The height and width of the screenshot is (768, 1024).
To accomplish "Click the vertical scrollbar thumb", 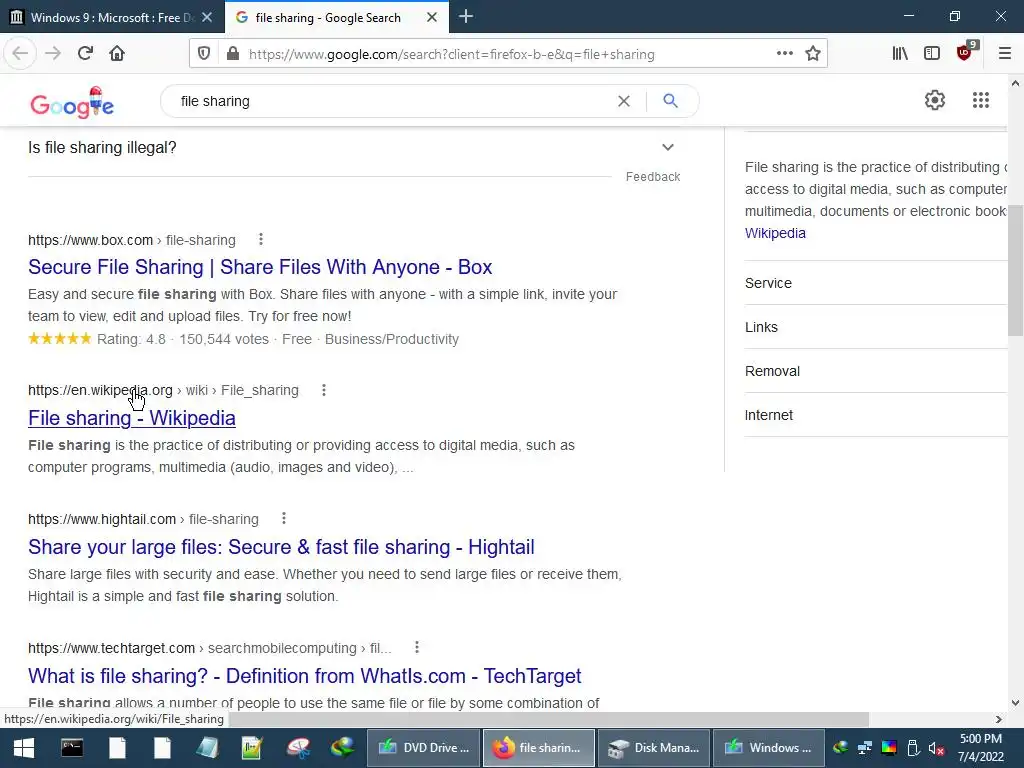I will point(1016,270).
